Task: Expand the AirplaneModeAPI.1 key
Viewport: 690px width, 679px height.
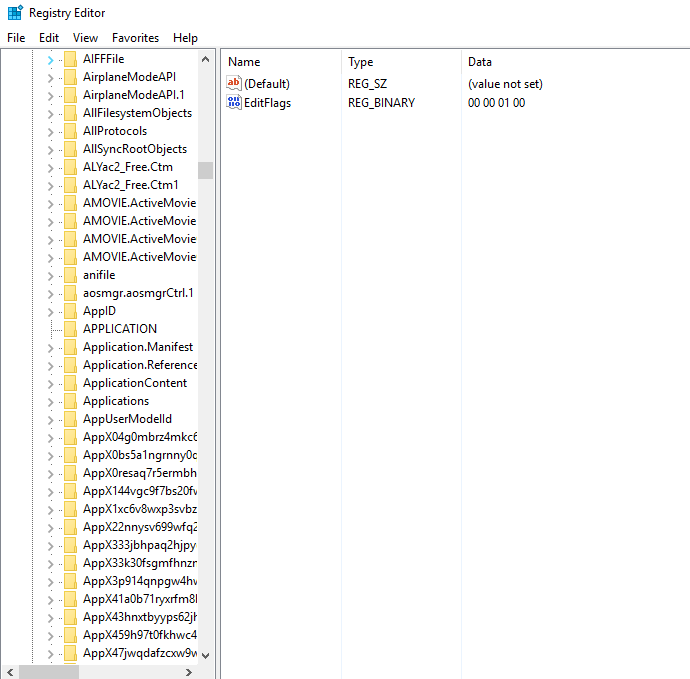Action: click(51, 96)
